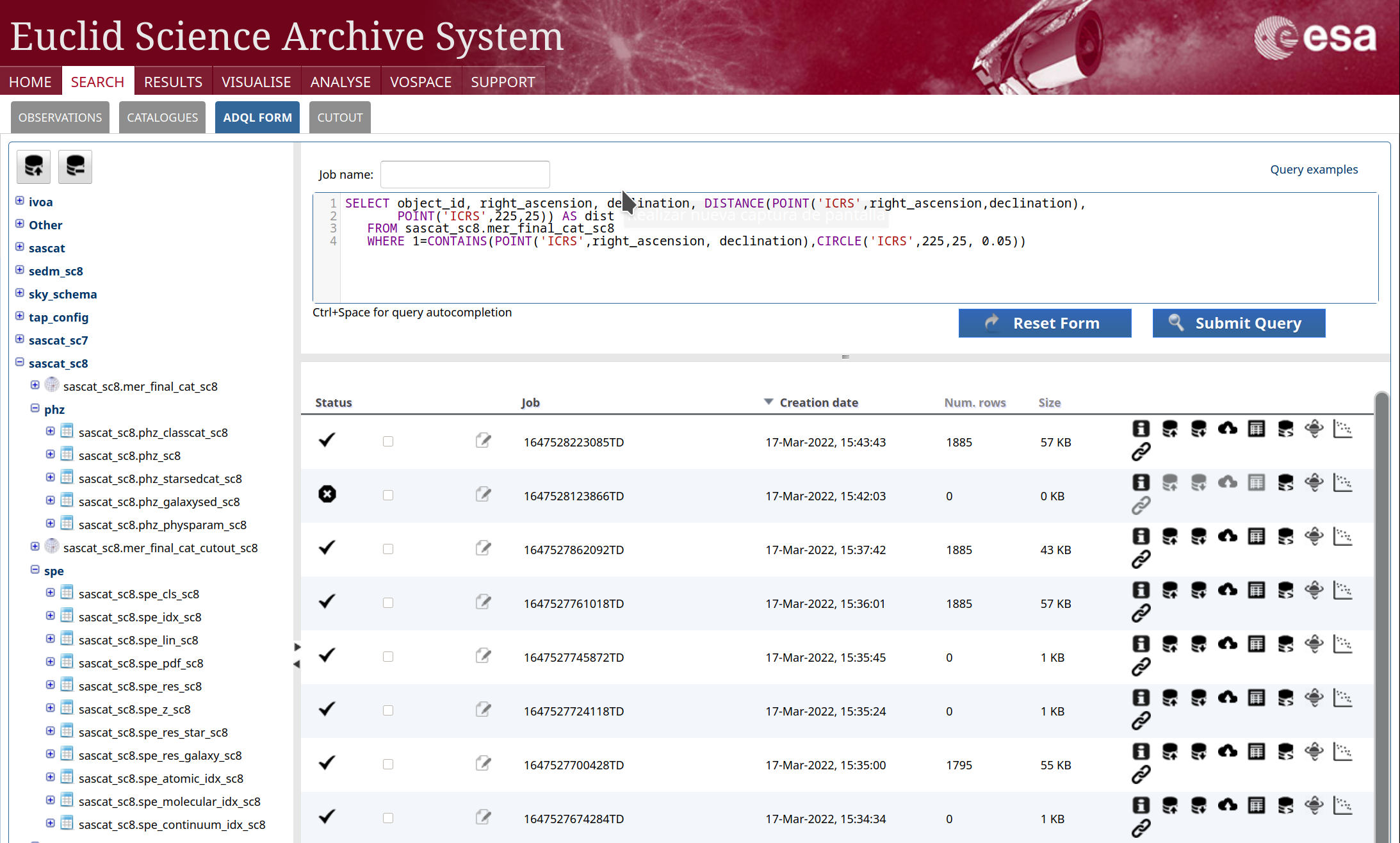
Task: Open the VOSPACE menu
Action: coord(421,82)
